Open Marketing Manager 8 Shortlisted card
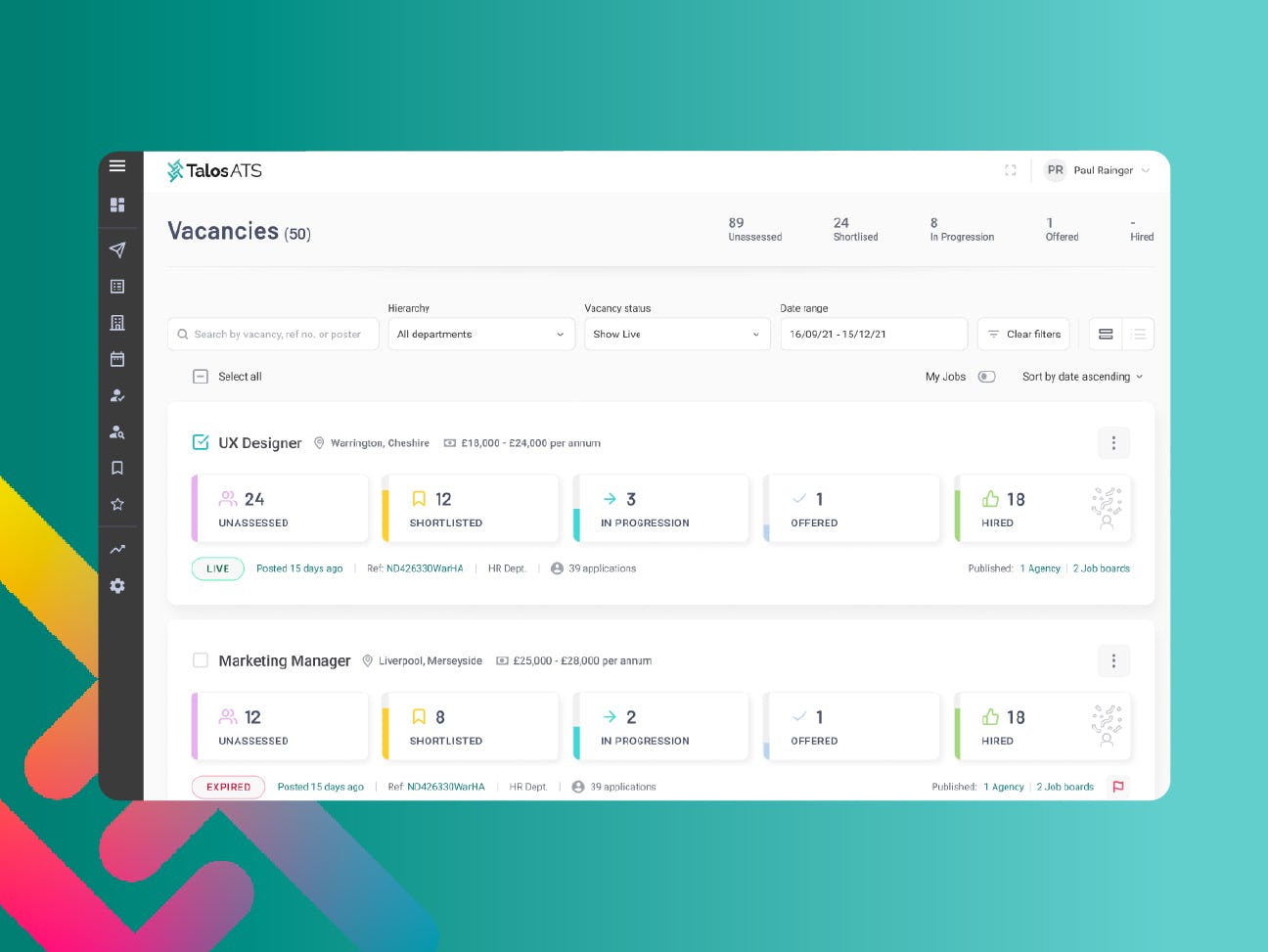The image size is (1268, 952). [471, 727]
